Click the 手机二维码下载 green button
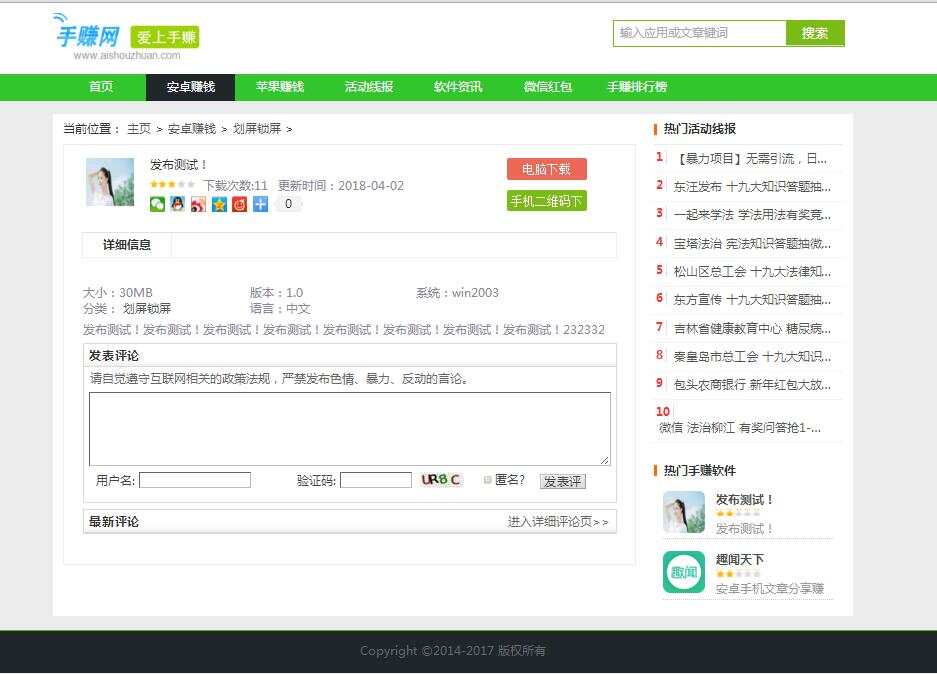 pos(546,200)
